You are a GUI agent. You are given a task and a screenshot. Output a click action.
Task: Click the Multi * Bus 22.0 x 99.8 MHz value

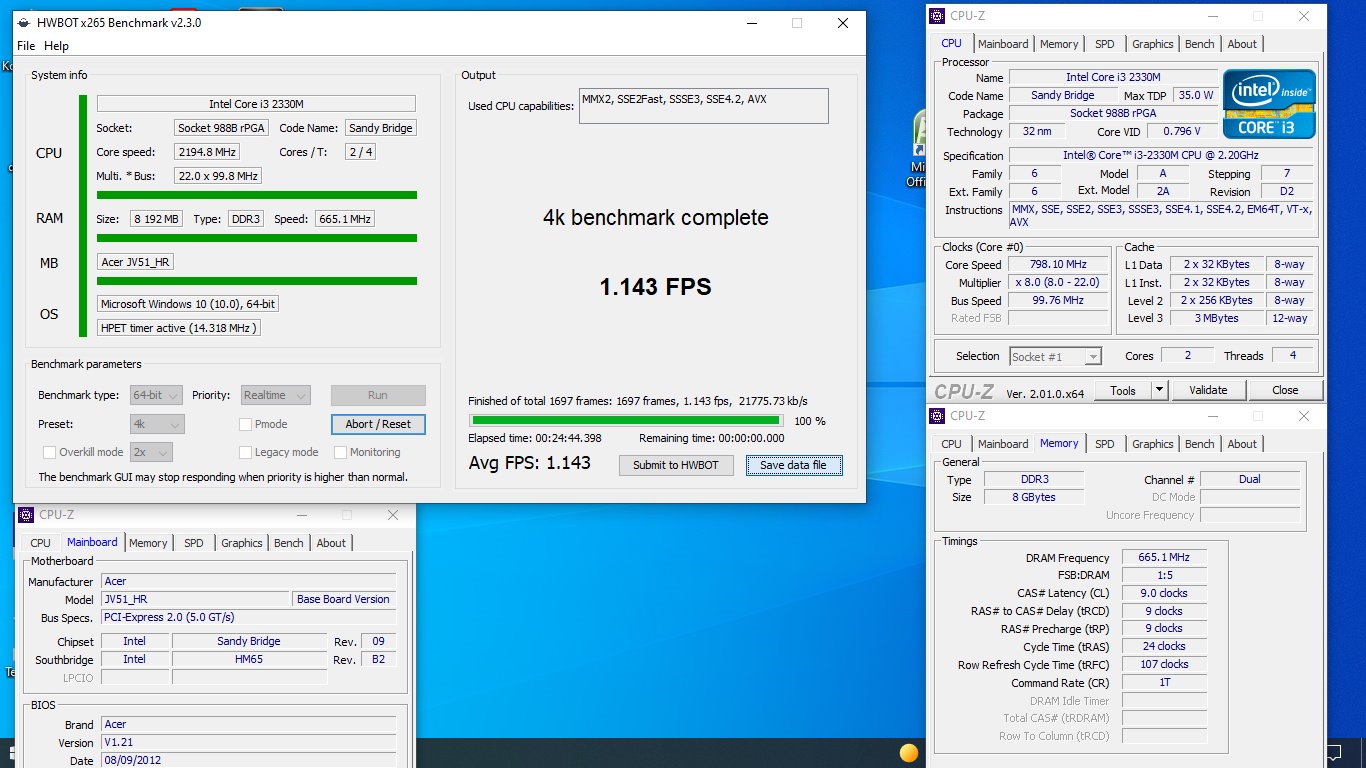tap(217, 176)
